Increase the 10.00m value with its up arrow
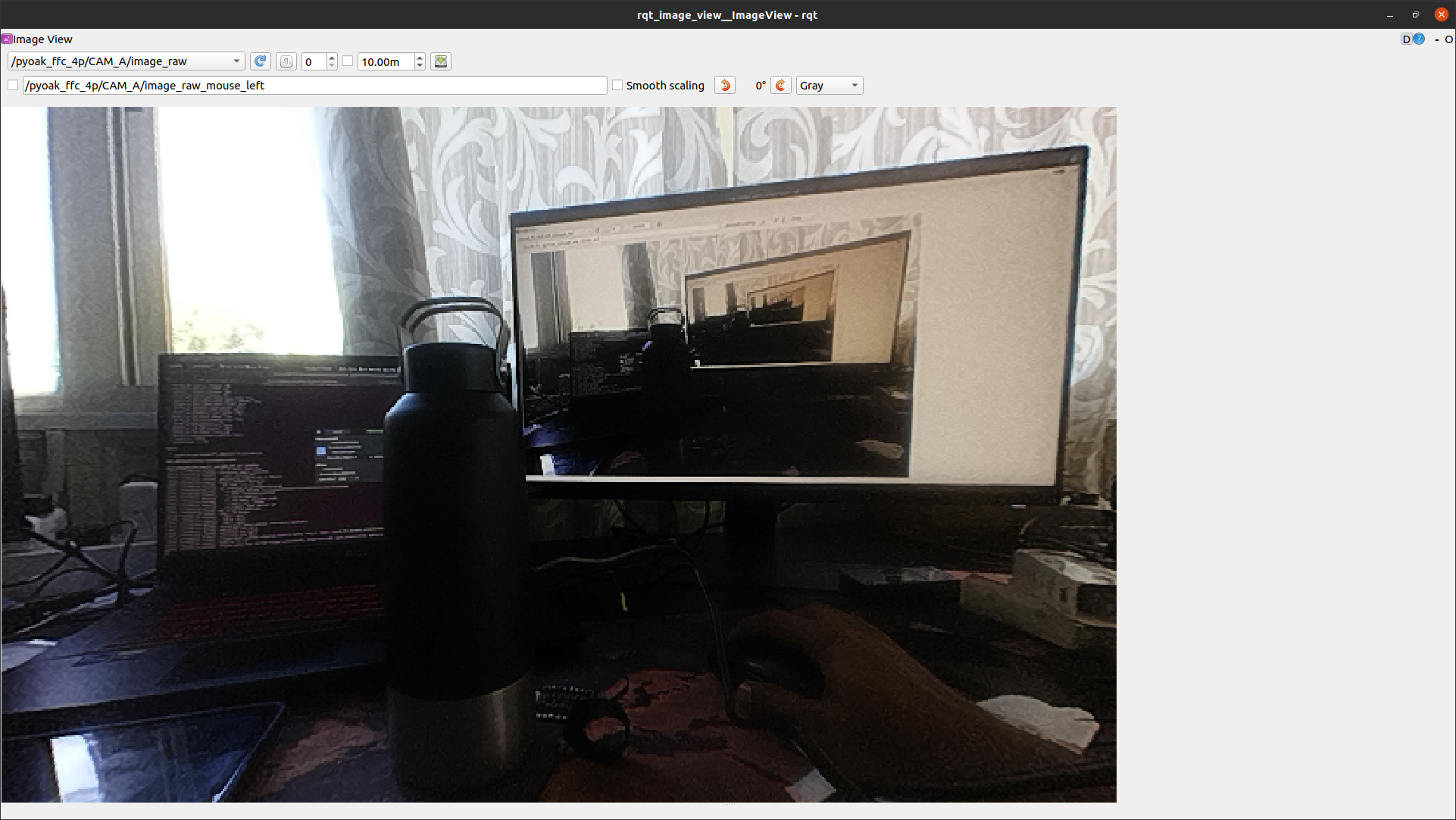This screenshot has height=820, width=1456. pyautogui.click(x=420, y=58)
